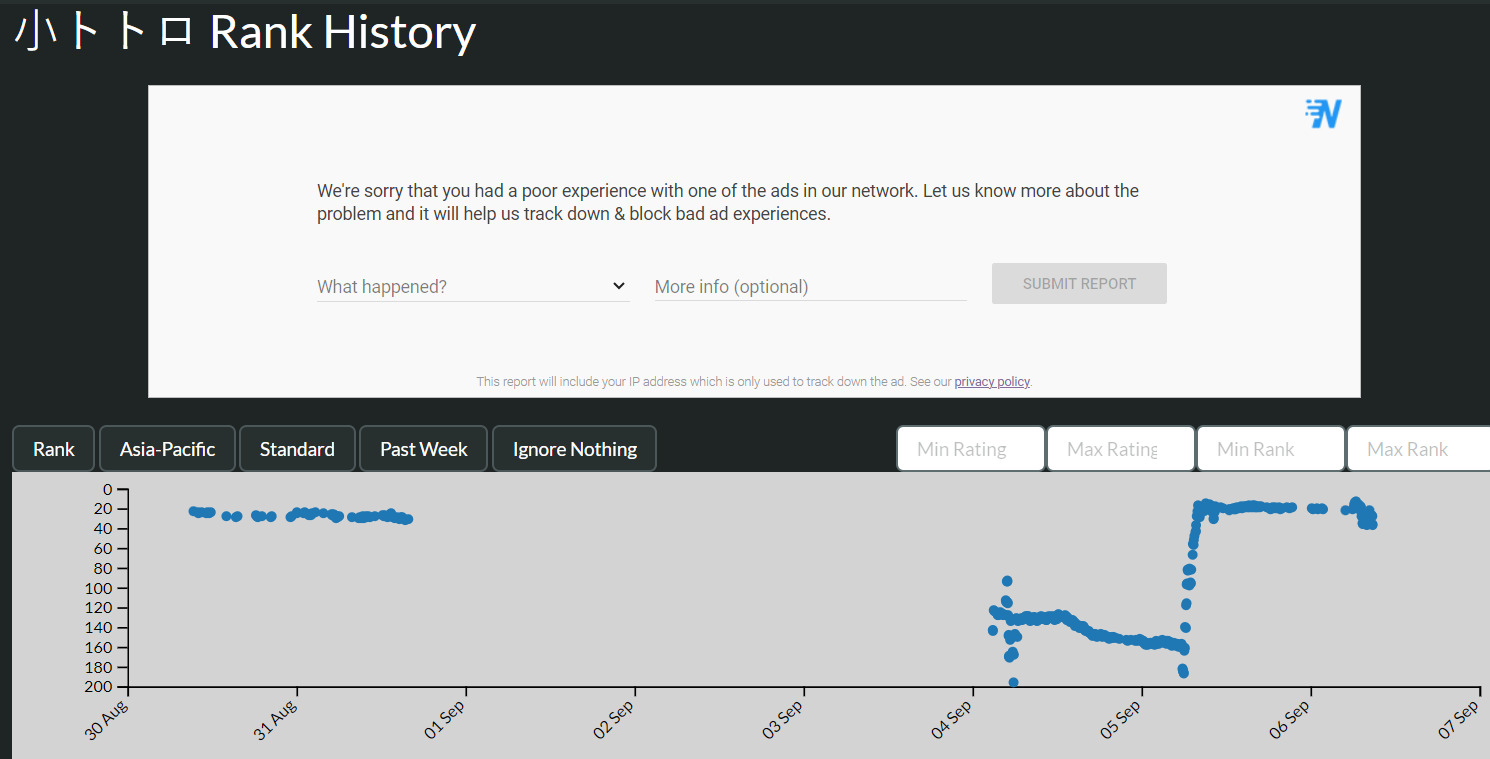Image resolution: width=1490 pixels, height=759 pixels.
Task: Open the Past Week time range selector
Action: click(424, 449)
